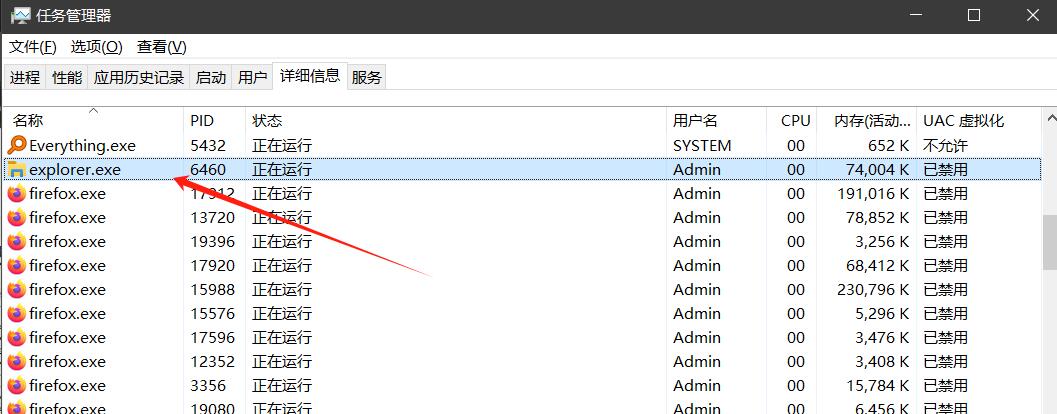Click PID 15576 cell
Image resolution: width=1057 pixels, height=414 pixels.
[213, 314]
